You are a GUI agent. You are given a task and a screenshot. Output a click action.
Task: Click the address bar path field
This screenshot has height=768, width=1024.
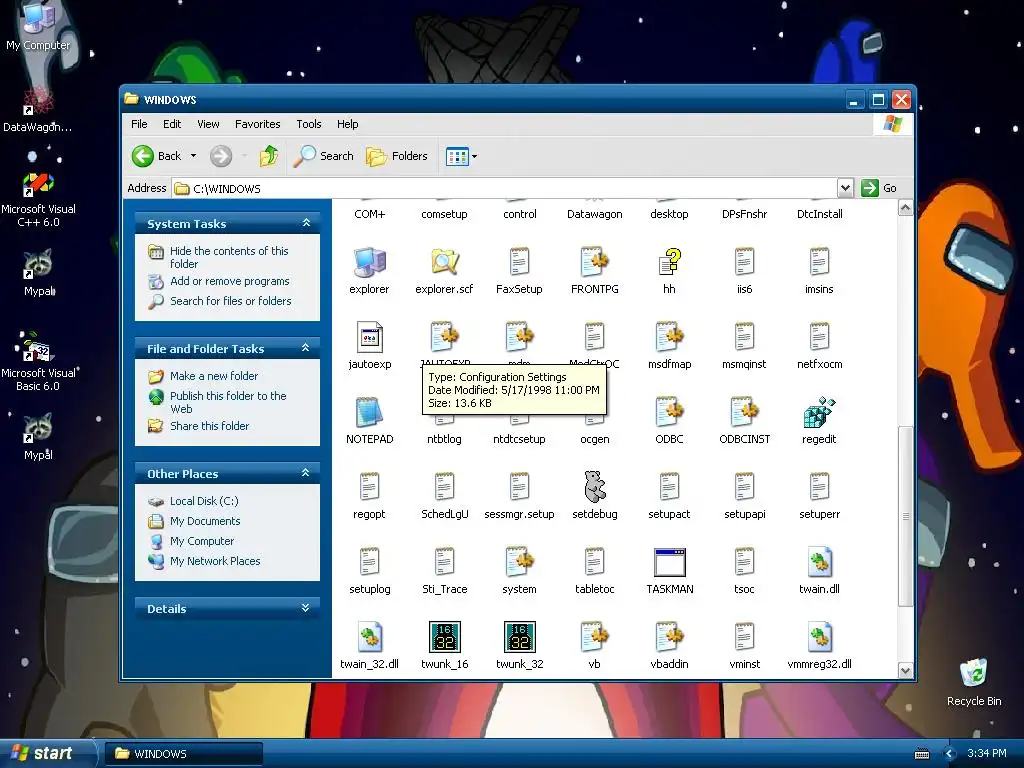click(505, 188)
